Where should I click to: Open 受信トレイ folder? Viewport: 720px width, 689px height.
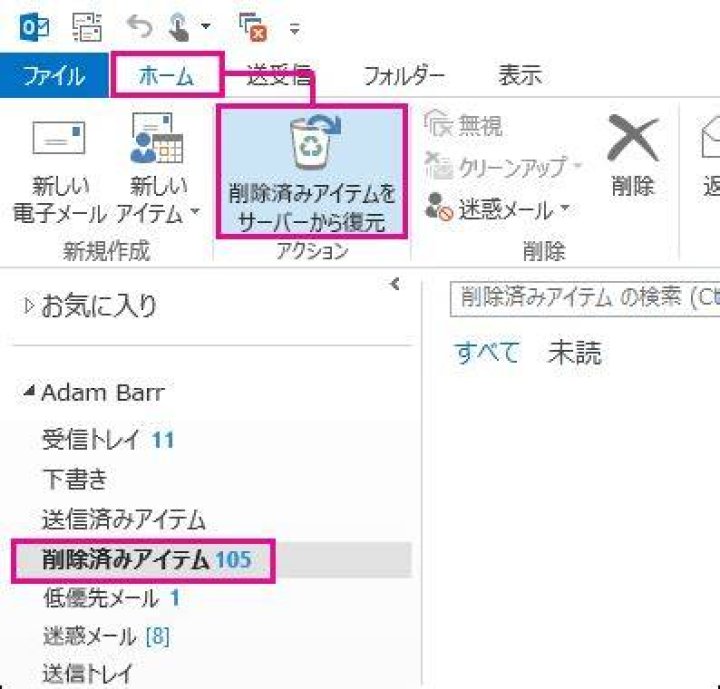point(108,440)
